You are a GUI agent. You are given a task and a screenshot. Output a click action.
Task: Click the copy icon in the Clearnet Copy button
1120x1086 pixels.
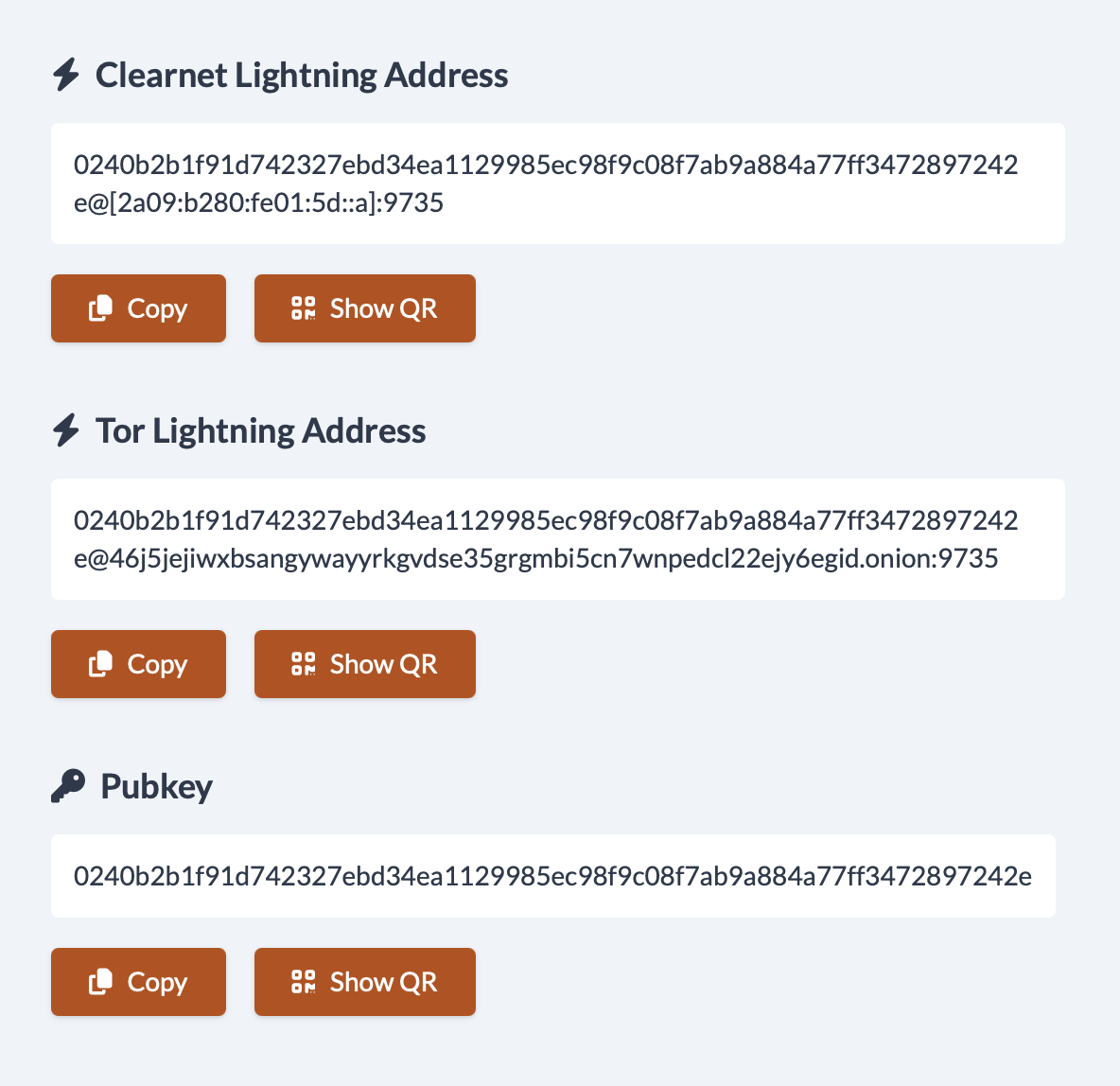click(x=101, y=308)
